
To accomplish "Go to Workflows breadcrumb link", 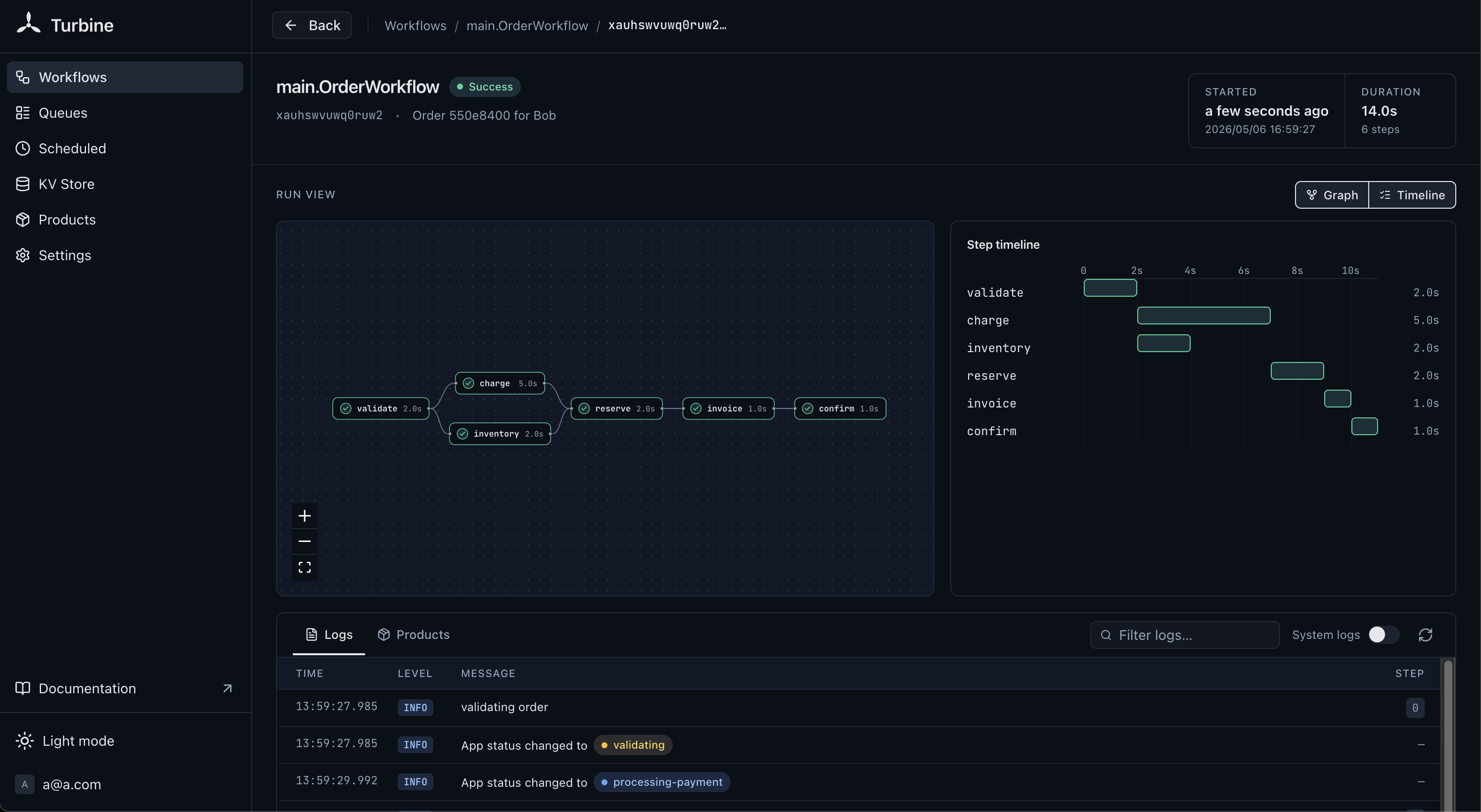I will (x=415, y=25).
